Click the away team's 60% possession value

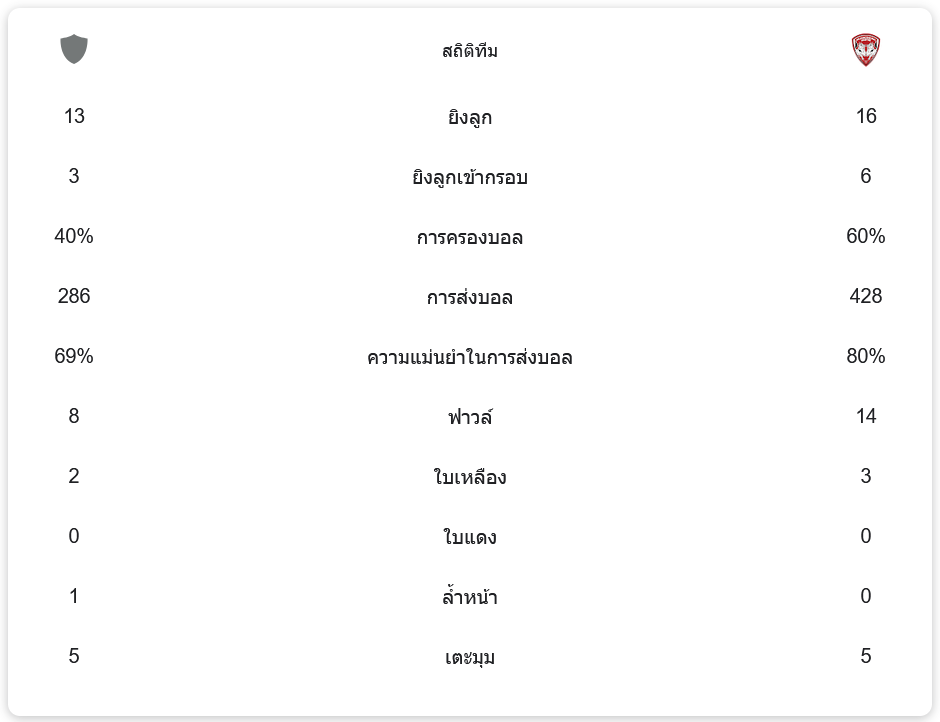(865, 236)
